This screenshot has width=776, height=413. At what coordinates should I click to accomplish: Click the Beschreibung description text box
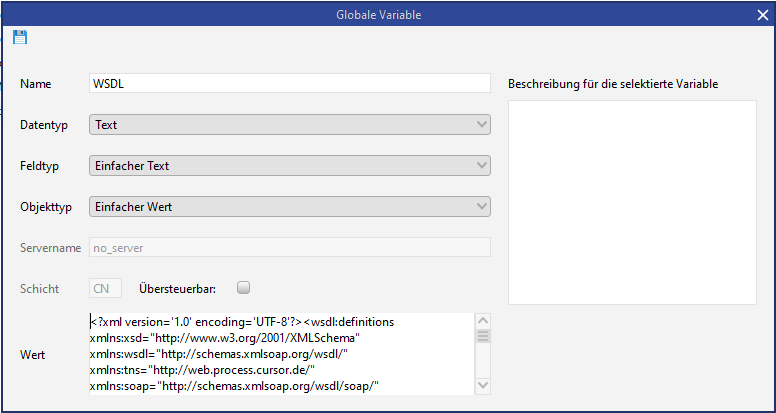click(632, 202)
